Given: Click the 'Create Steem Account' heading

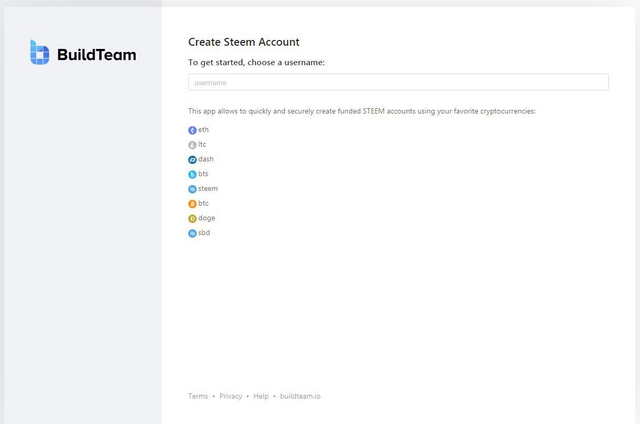Looking at the screenshot, I should click(x=244, y=42).
